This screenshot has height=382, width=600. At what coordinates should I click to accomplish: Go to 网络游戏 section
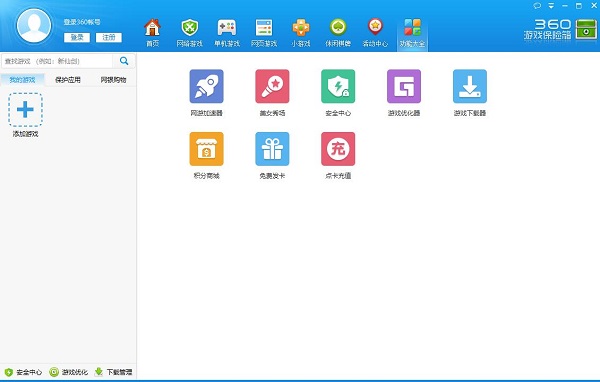click(x=189, y=32)
